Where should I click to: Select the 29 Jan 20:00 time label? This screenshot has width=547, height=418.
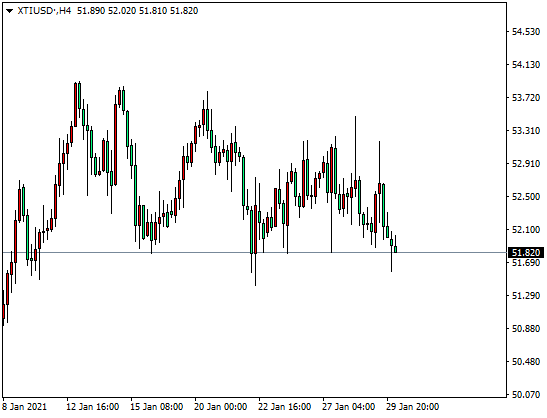(x=412, y=407)
